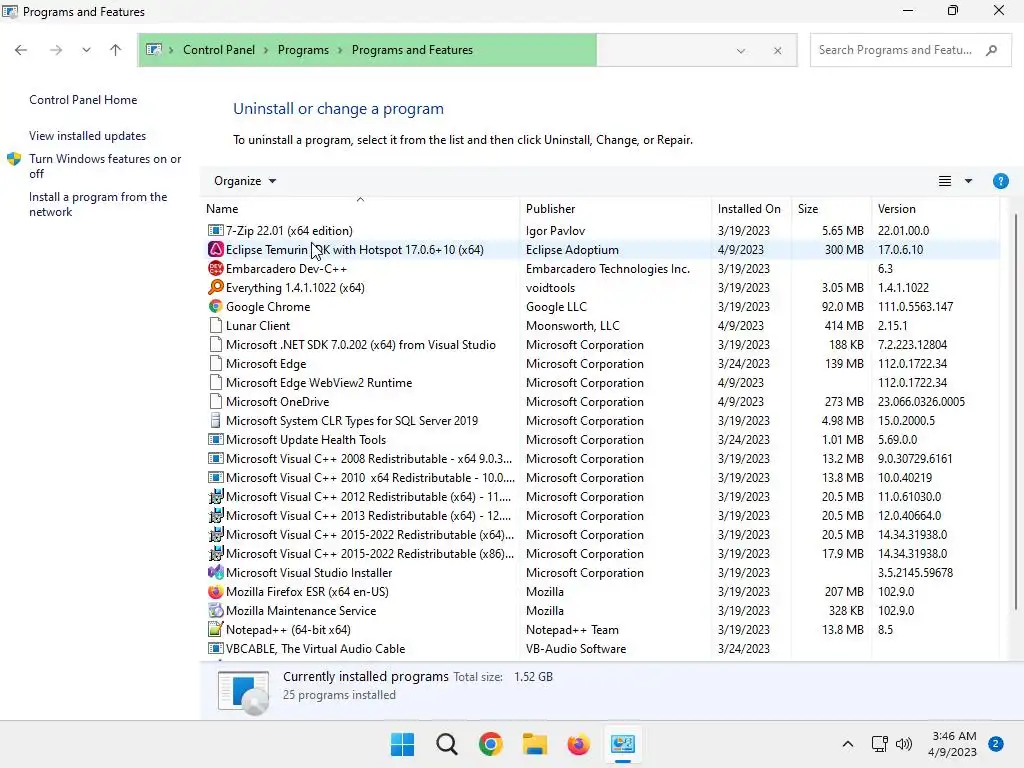Click Programs breadcrumb
Screen dimensions: 1024x768
303,50
